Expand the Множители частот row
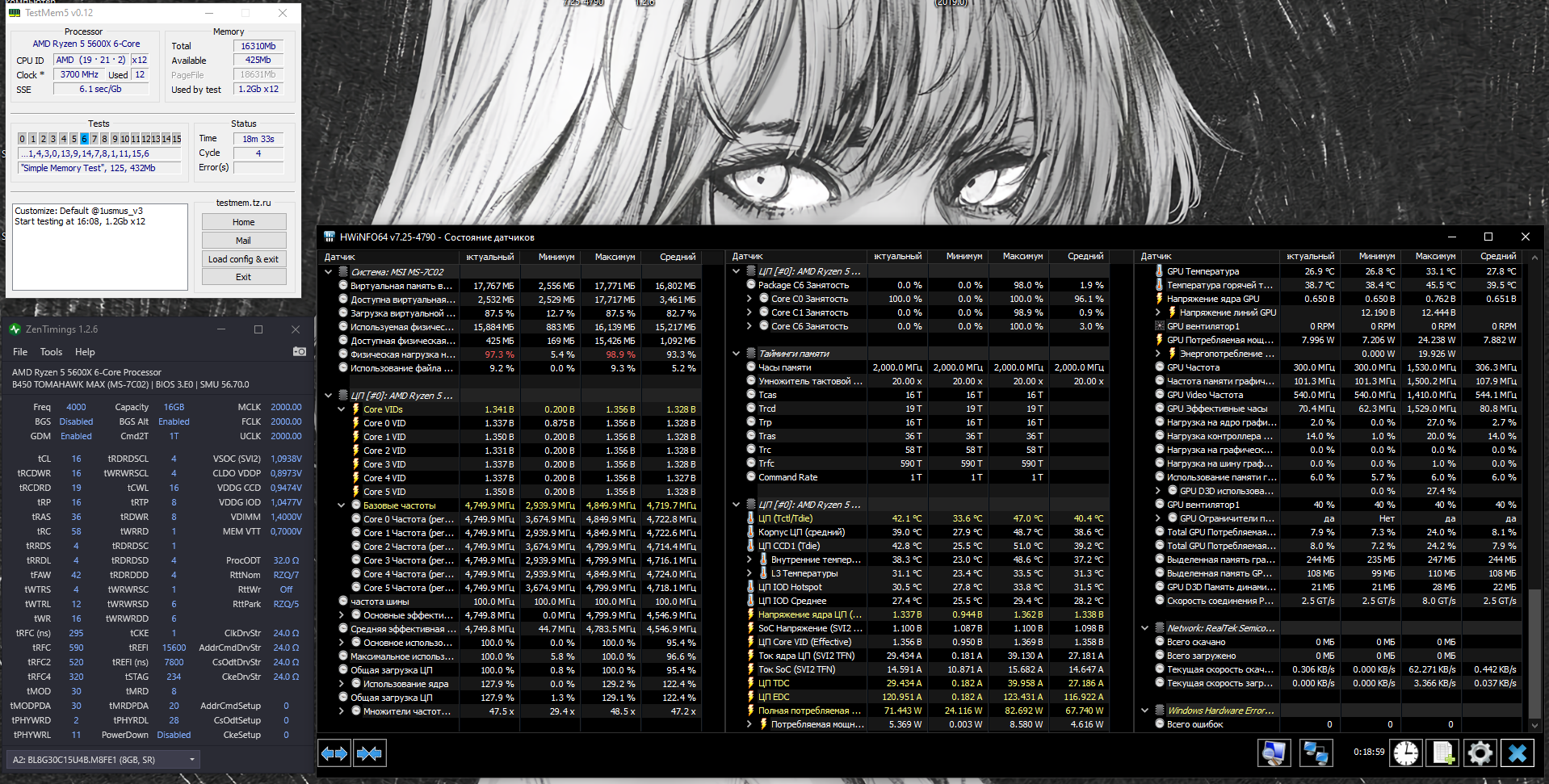The width and height of the screenshot is (1549, 784). [x=342, y=711]
